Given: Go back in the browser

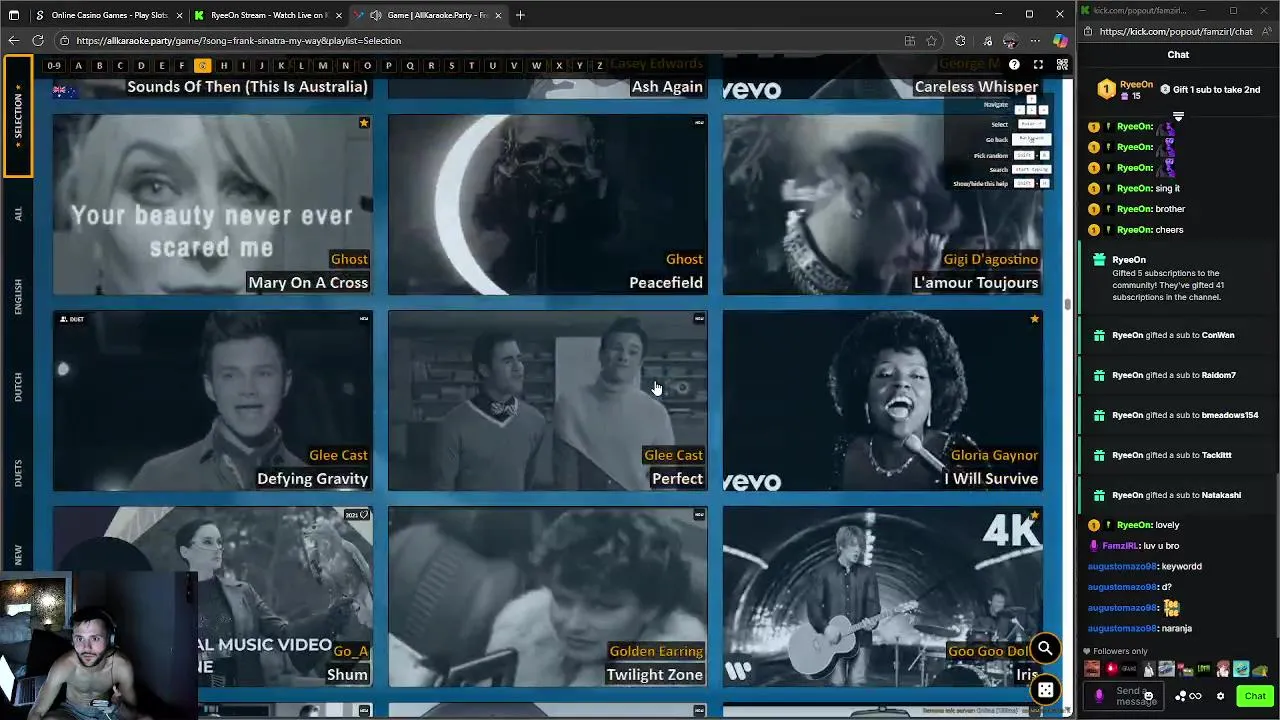Looking at the screenshot, I should pyautogui.click(x=13, y=41).
